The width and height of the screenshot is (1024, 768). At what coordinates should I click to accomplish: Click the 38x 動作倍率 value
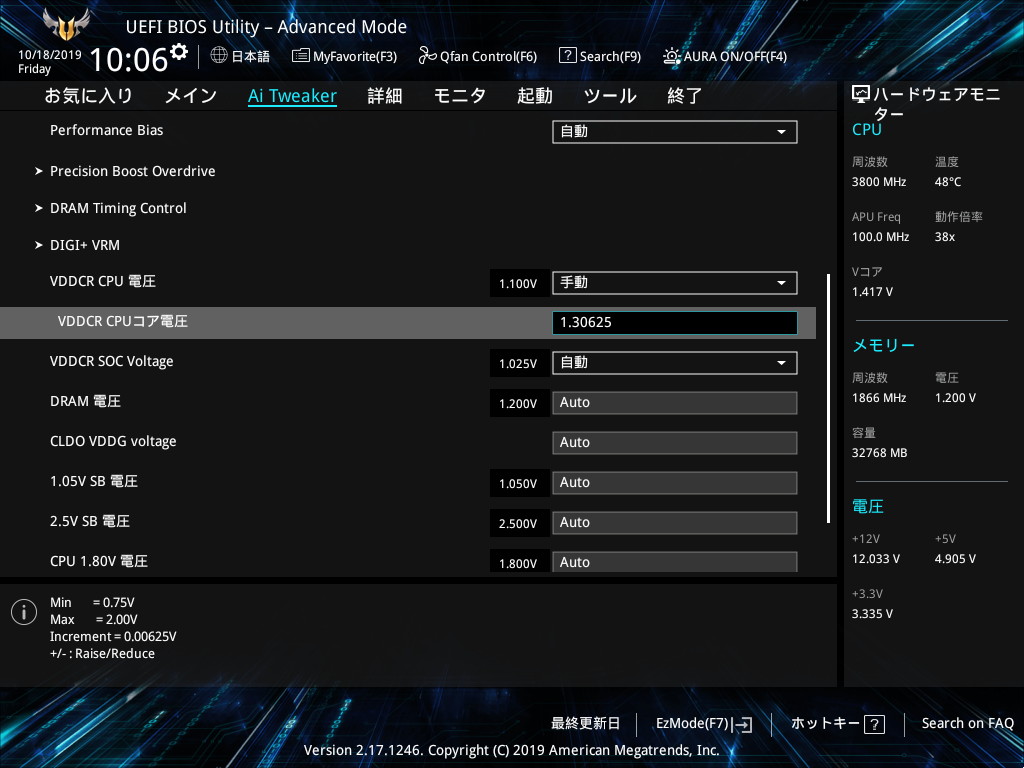pyautogui.click(x=944, y=237)
